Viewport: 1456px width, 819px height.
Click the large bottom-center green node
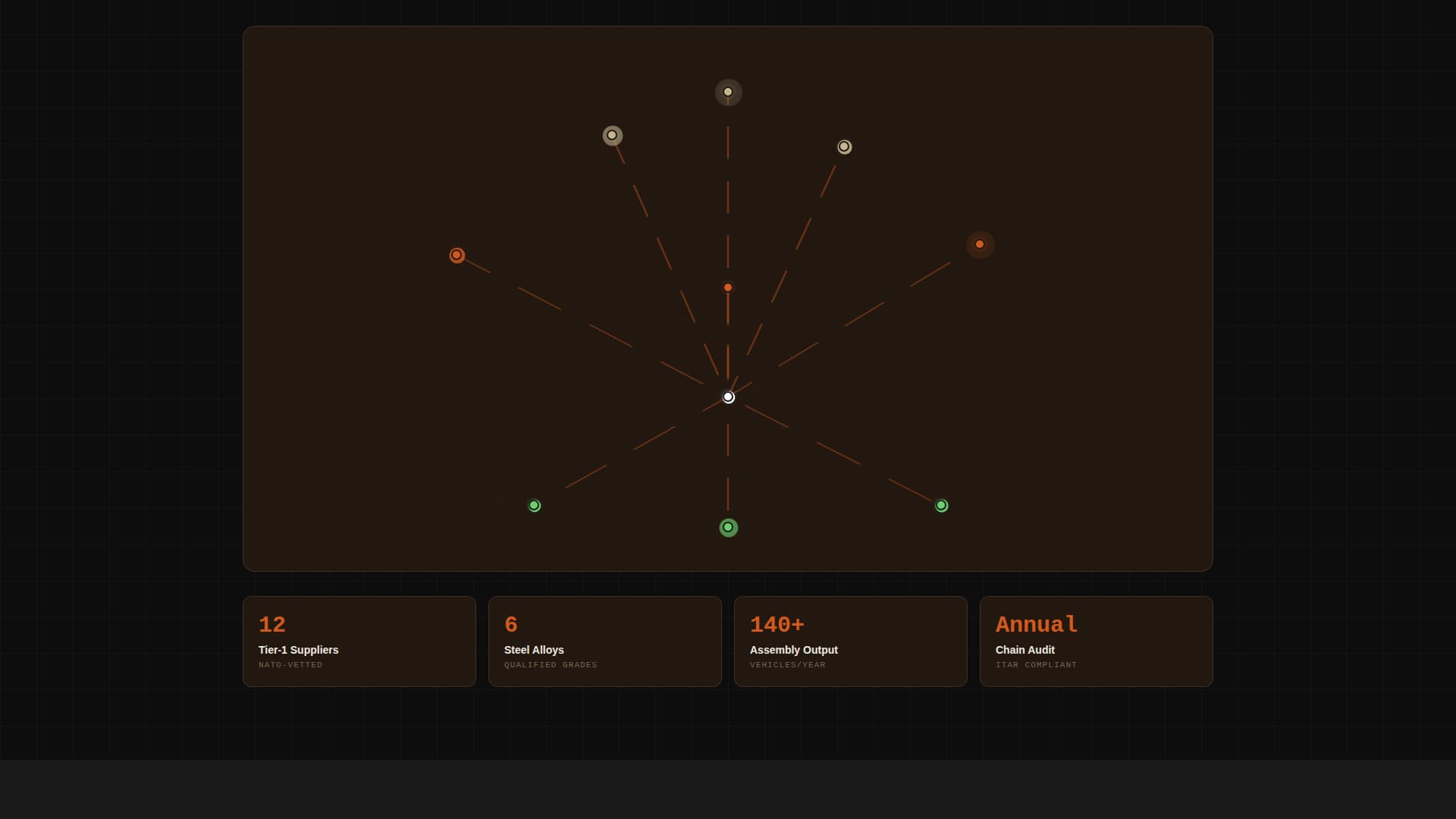click(x=728, y=528)
